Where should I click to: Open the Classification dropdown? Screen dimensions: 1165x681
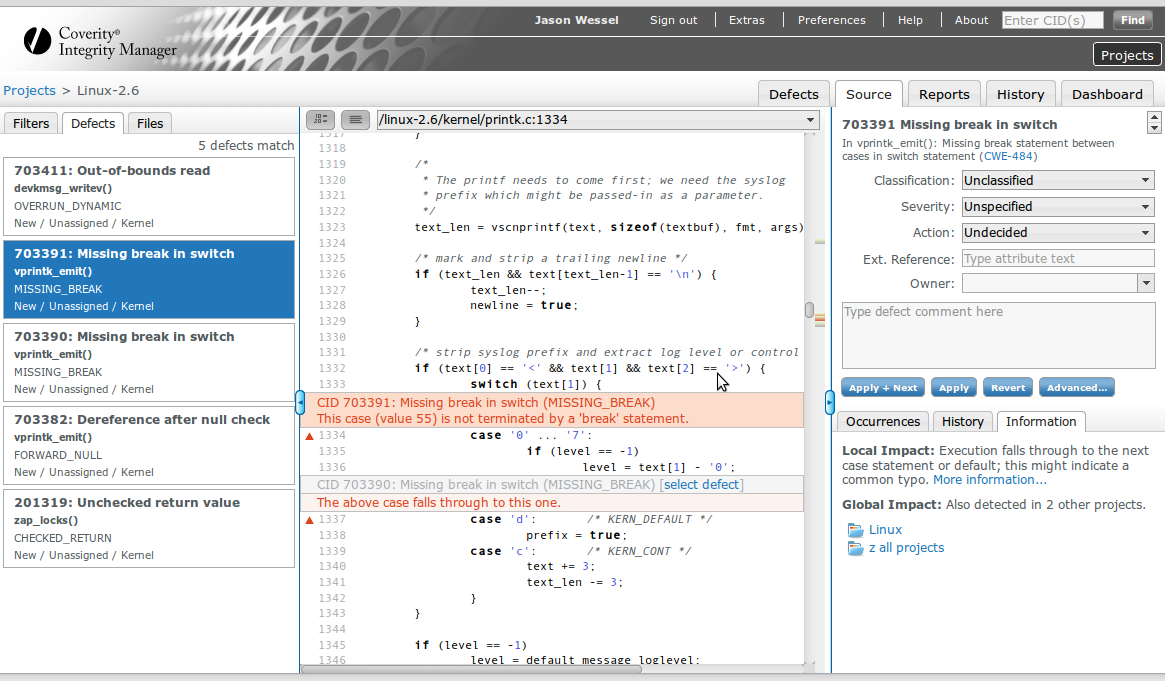(1058, 181)
